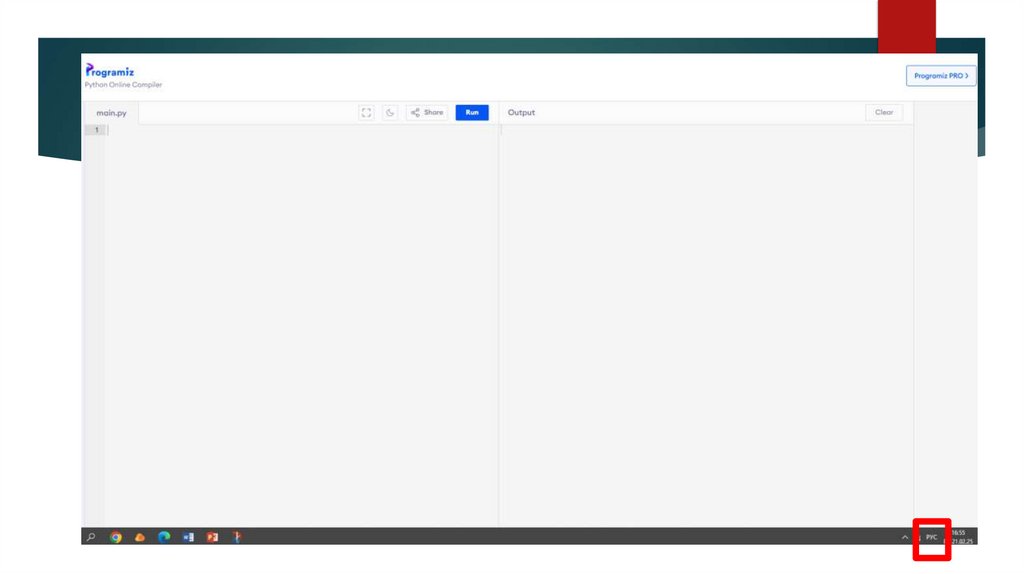Viewport: 1024px width, 574px height.
Task: Run the Python code
Action: coord(472,112)
